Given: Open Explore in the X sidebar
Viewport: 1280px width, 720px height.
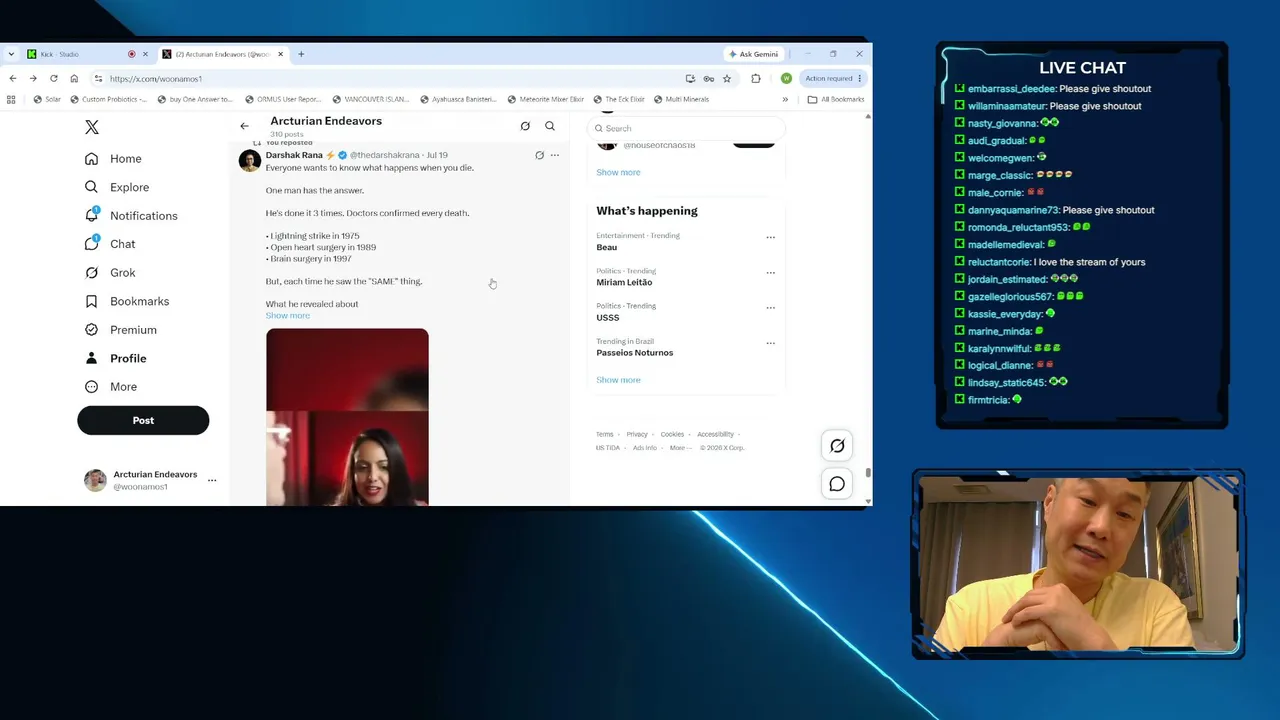Looking at the screenshot, I should 117,187.
